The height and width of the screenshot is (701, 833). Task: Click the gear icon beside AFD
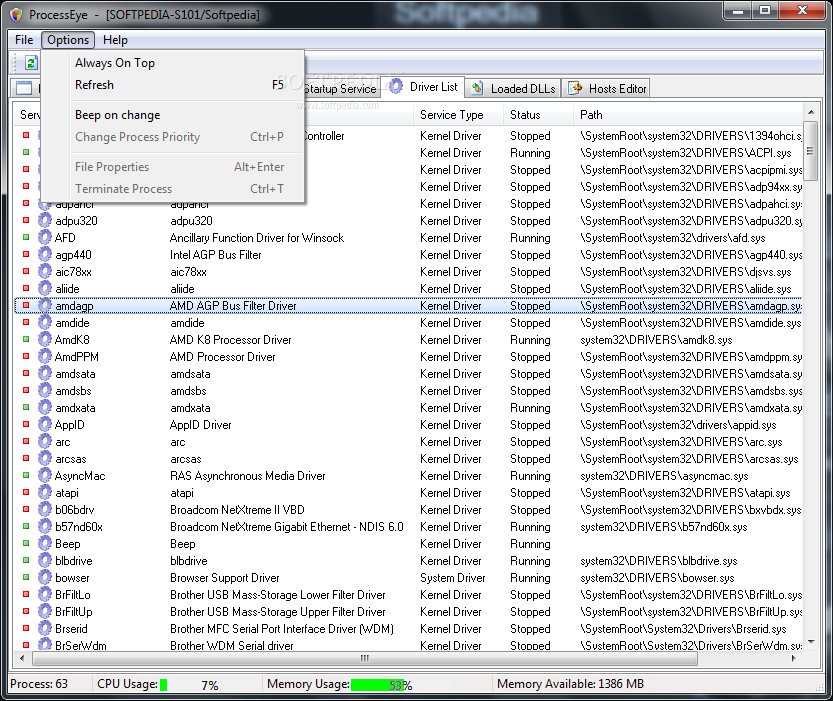pyautogui.click(x=45, y=237)
